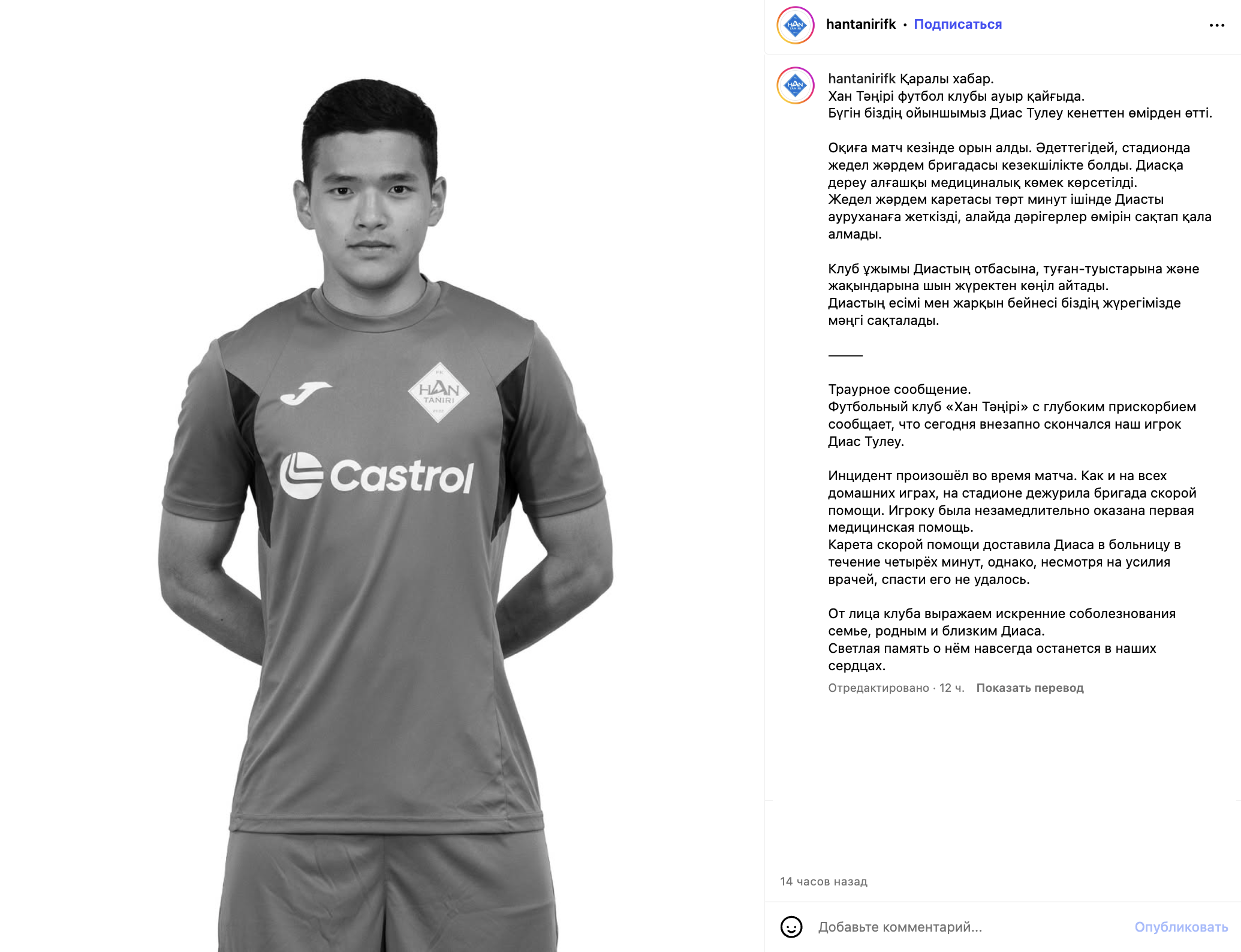Viewport: 1241px width, 952px height.
Task: Click the Han Tañiri crest on the shirt
Action: (x=438, y=392)
